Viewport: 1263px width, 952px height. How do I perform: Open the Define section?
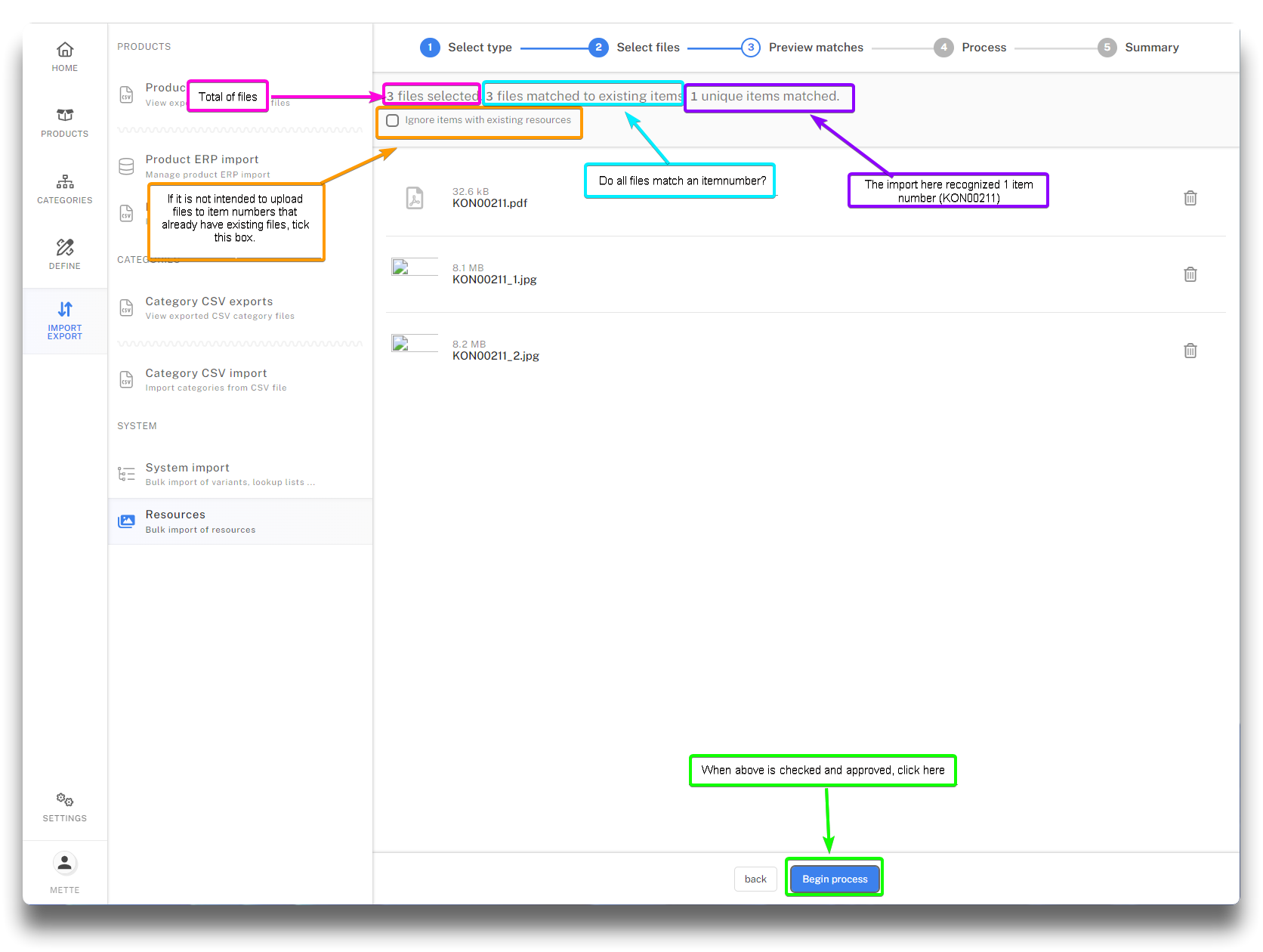(x=65, y=255)
